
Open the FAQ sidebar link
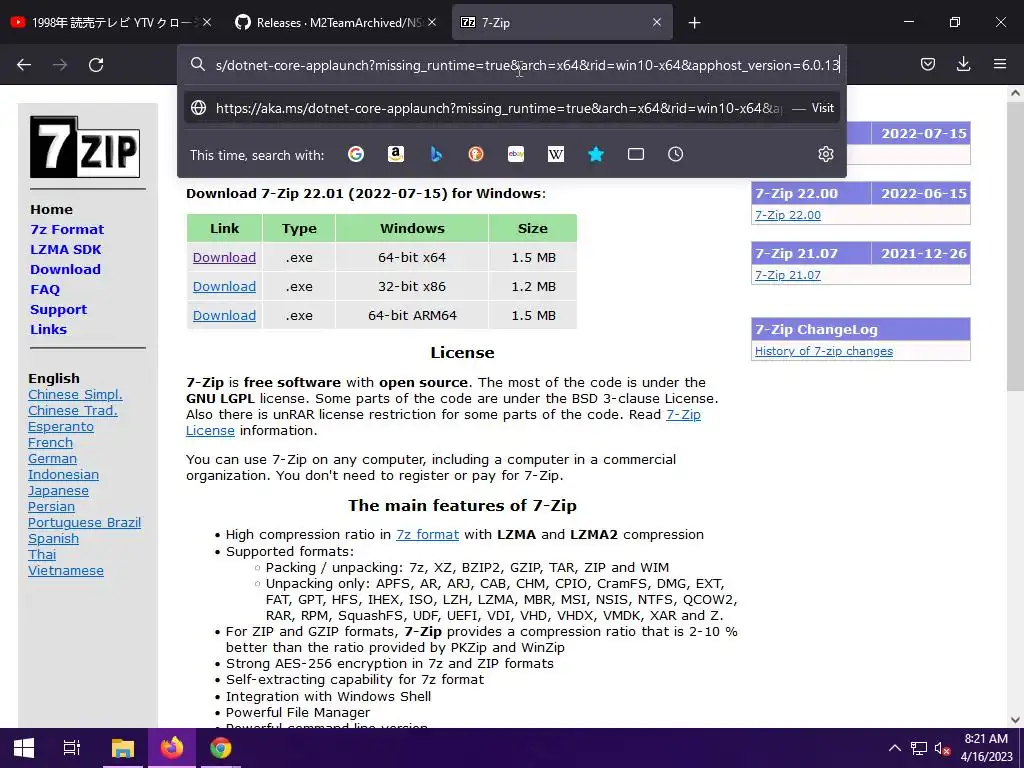(45, 289)
